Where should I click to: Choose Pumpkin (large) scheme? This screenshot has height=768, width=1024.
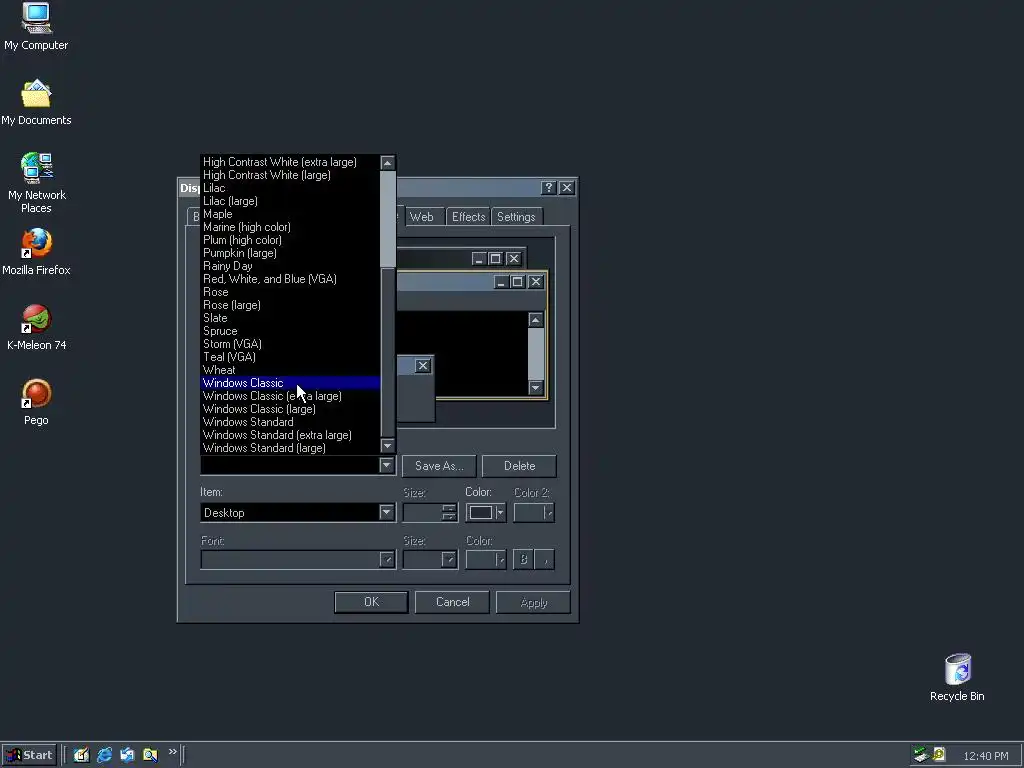coord(290,253)
